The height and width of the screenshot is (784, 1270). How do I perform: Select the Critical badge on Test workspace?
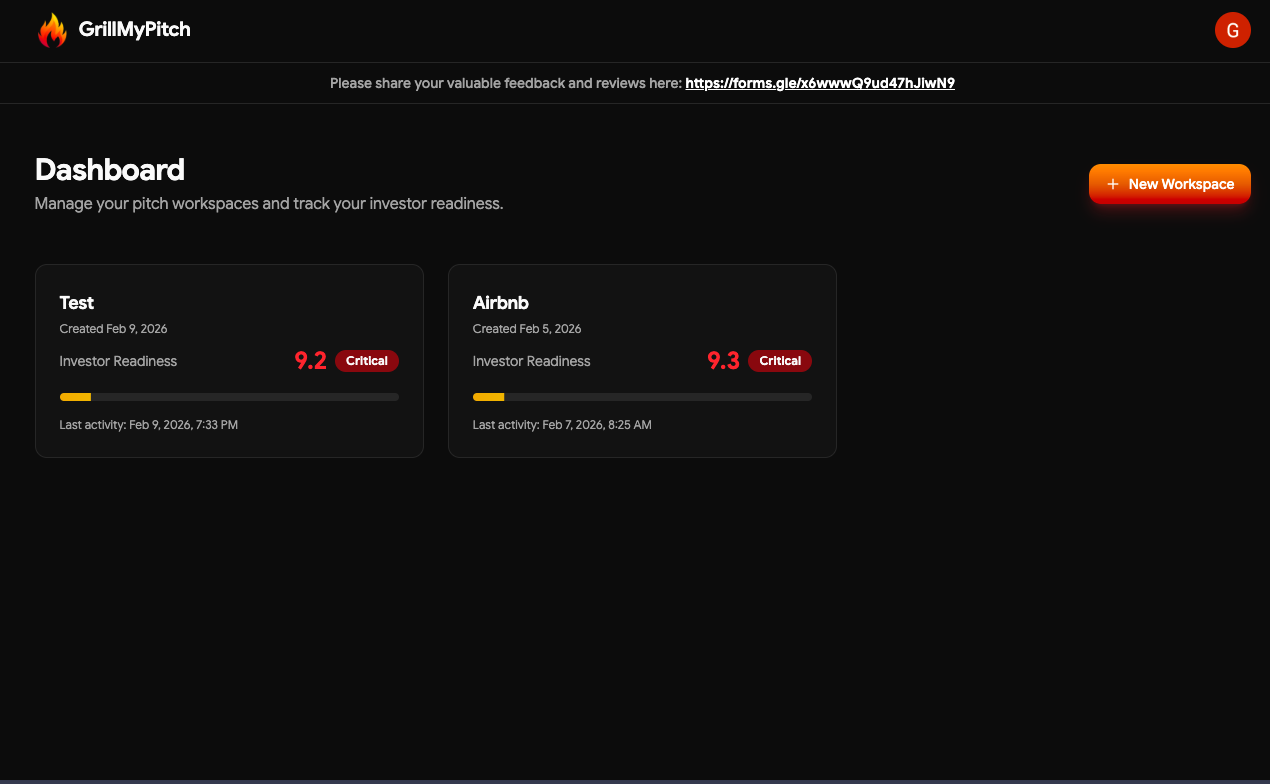pyautogui.click(x=367, y=361)
